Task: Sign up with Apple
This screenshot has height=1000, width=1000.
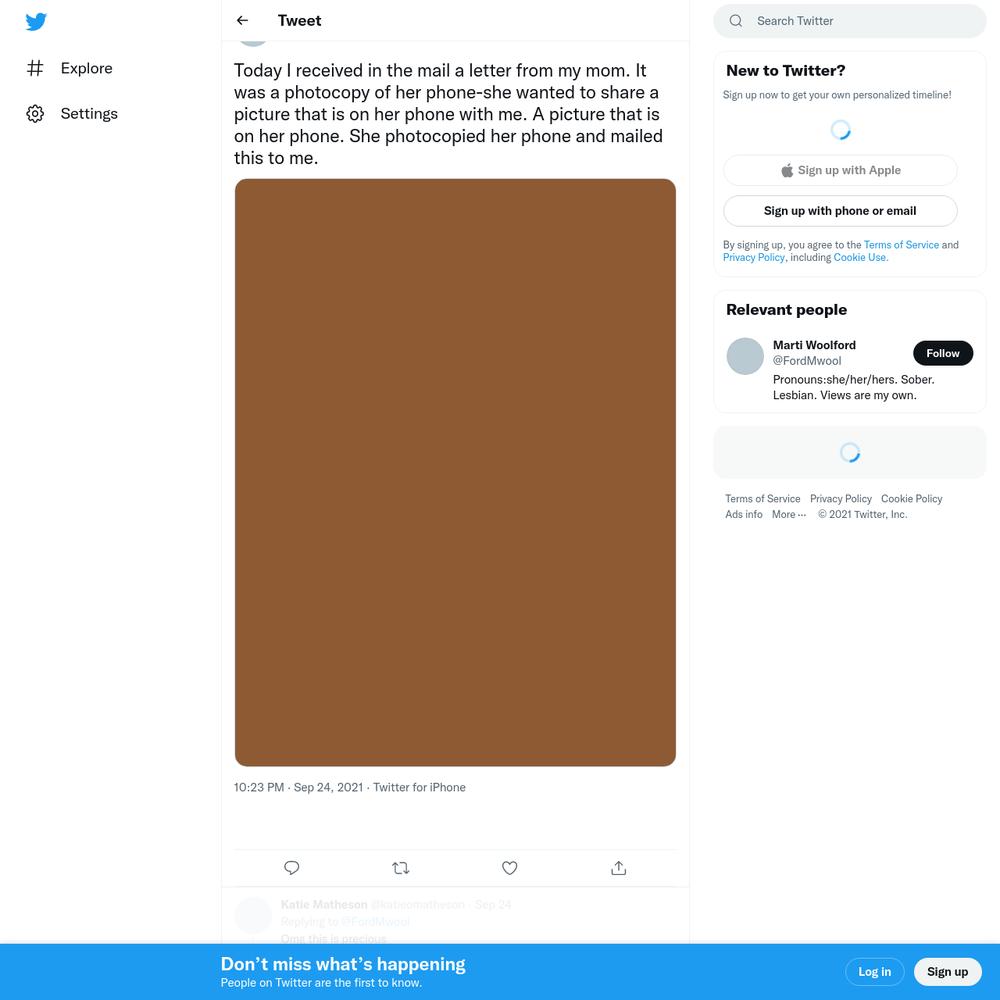Action: tap(840, 170)
